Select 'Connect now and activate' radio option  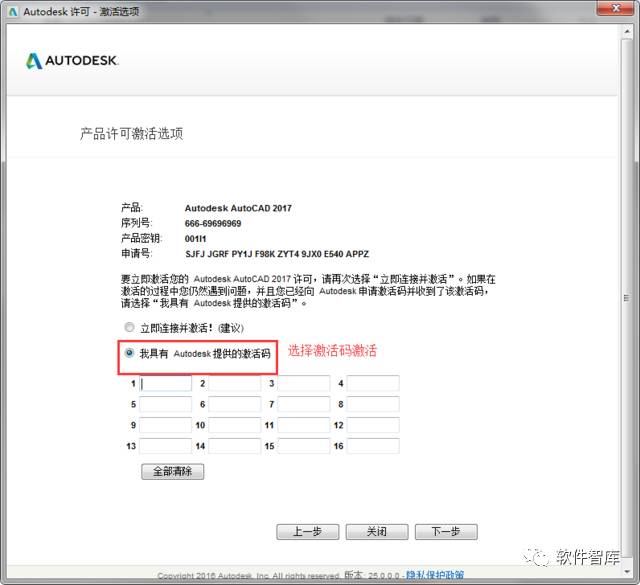129,327
